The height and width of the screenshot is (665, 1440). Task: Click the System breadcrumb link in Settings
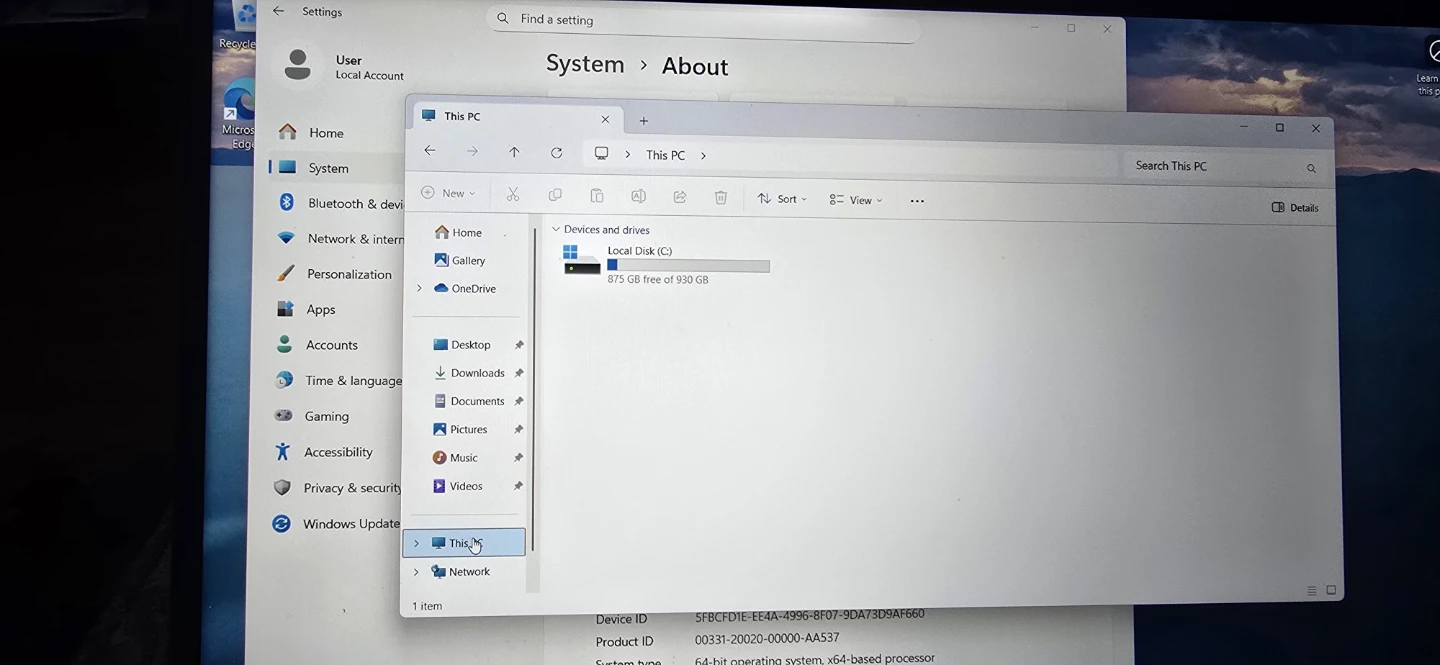click(x=585, y=64)
